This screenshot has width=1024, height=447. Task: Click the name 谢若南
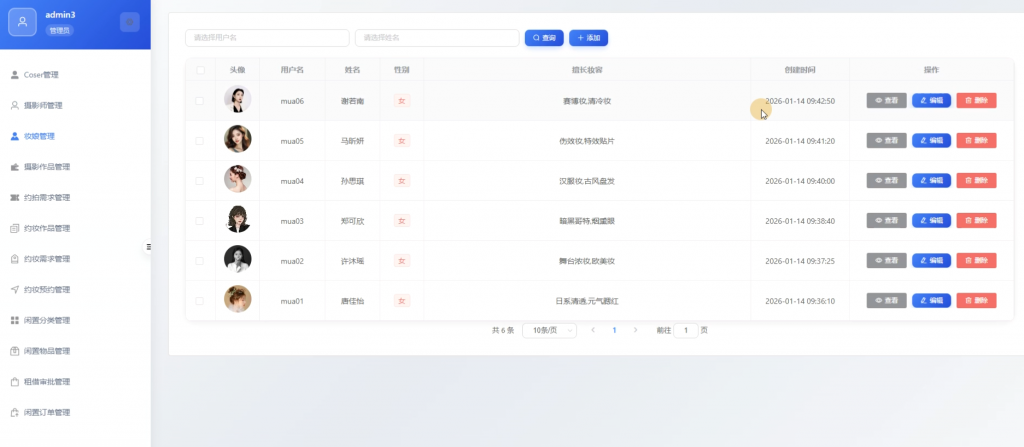353,101
